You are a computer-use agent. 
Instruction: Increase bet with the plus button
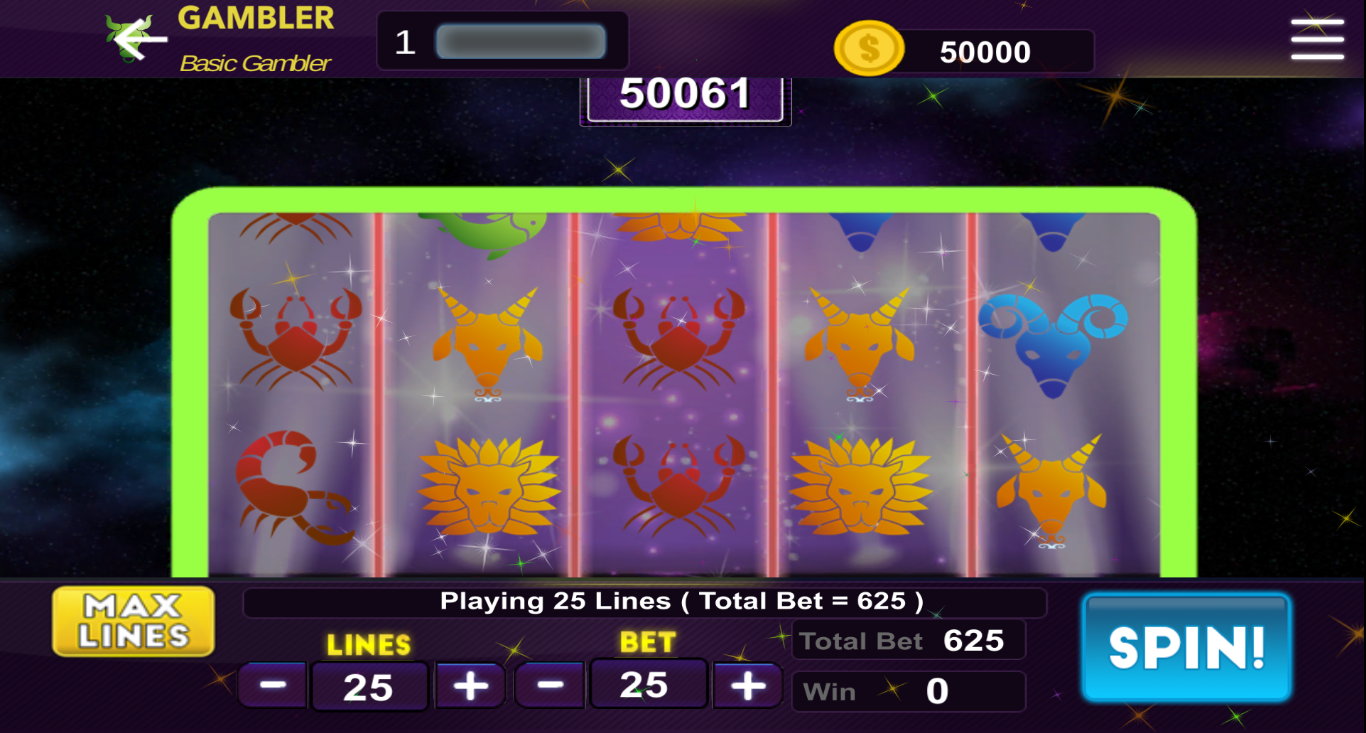(x=747, y=686)
